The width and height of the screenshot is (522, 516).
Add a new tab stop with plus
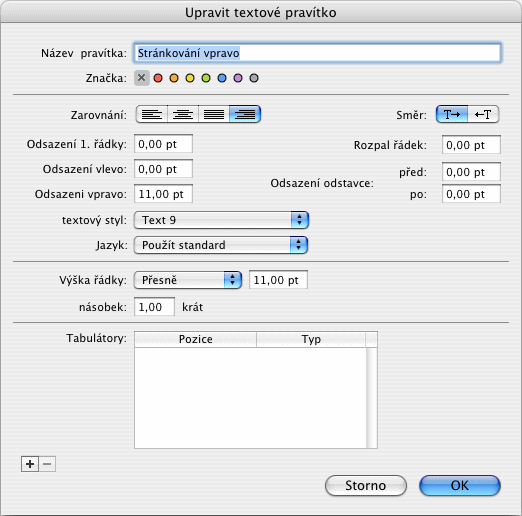(30, 464)
